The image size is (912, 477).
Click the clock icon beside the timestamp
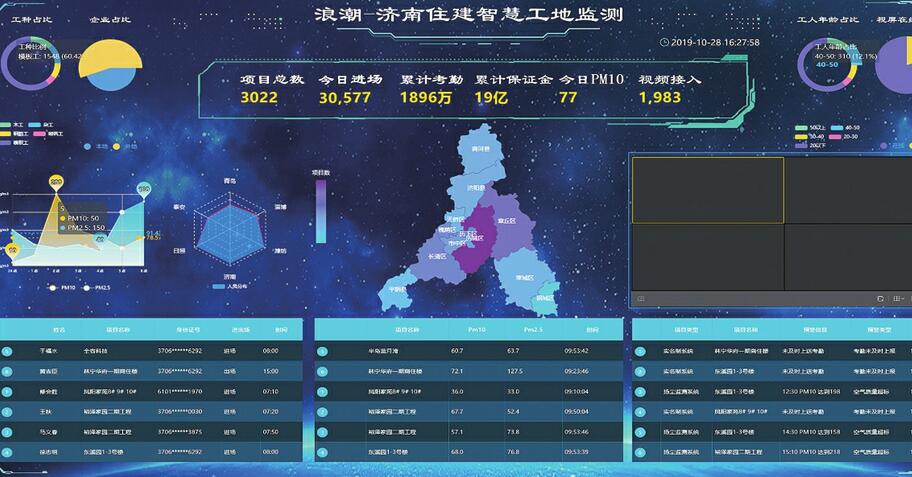[664, 42]
